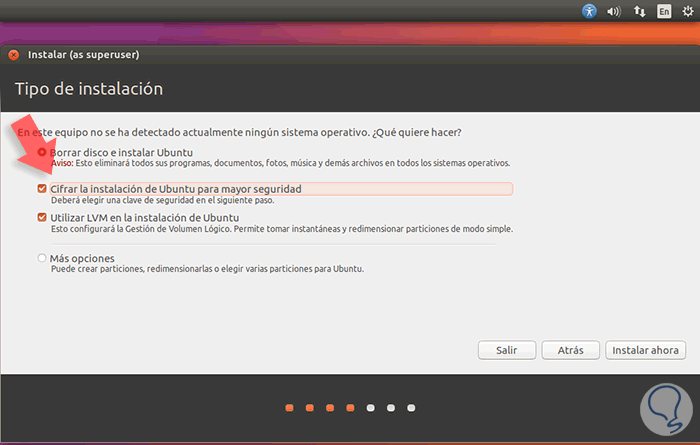Click 'Esto configurará la Gestión de Volumen Lógico' text
Image resolution: width=700 pixels, height=445 pixels.
click(x=282, y=229)
